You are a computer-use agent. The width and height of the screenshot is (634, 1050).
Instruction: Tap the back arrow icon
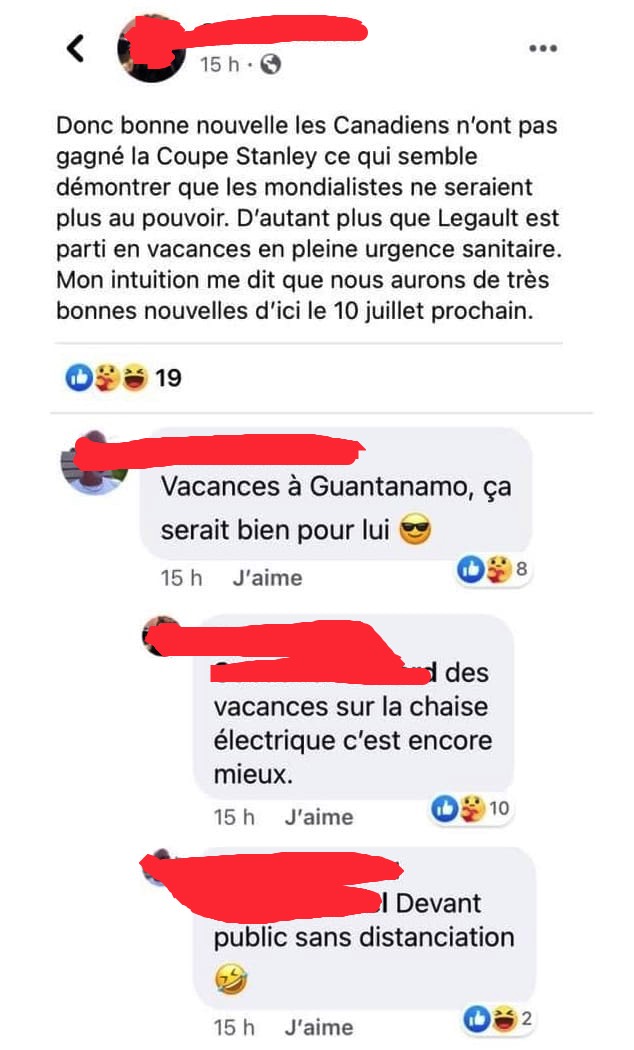tap(76, 48)
